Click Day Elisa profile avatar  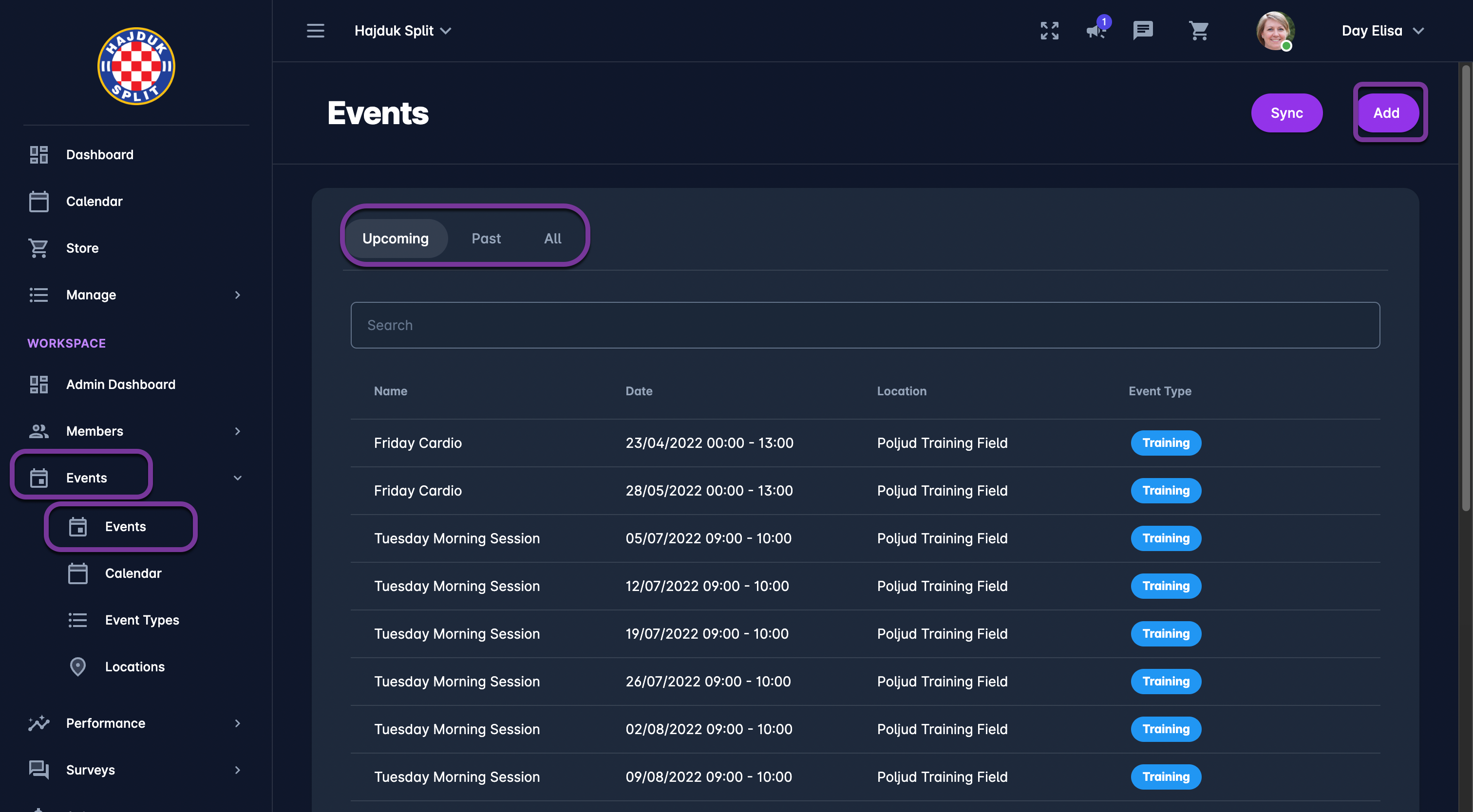pos(1275,31)
